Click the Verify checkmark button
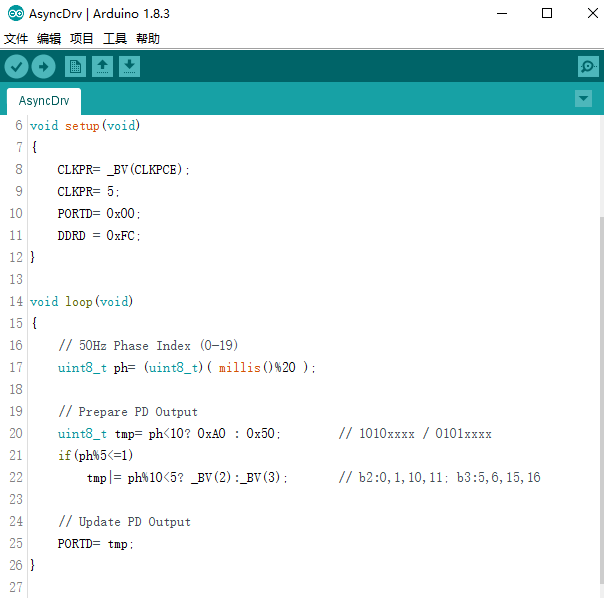 [16, 67]
